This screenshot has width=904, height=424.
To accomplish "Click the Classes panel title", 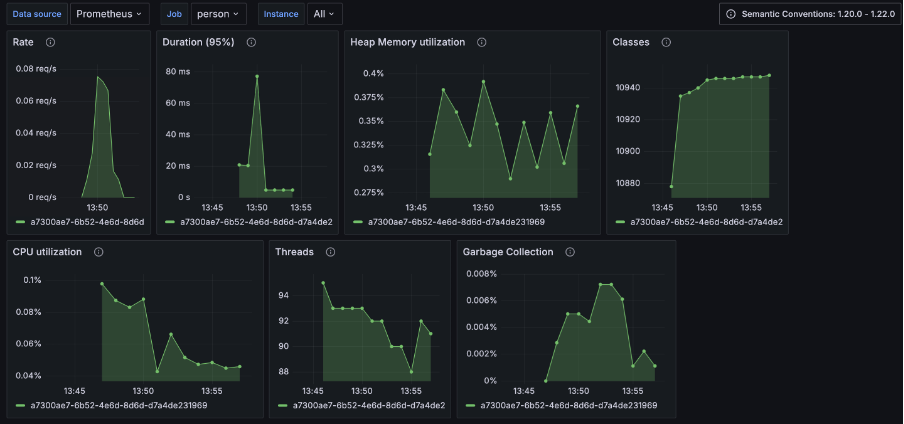I will coord(631,42).
